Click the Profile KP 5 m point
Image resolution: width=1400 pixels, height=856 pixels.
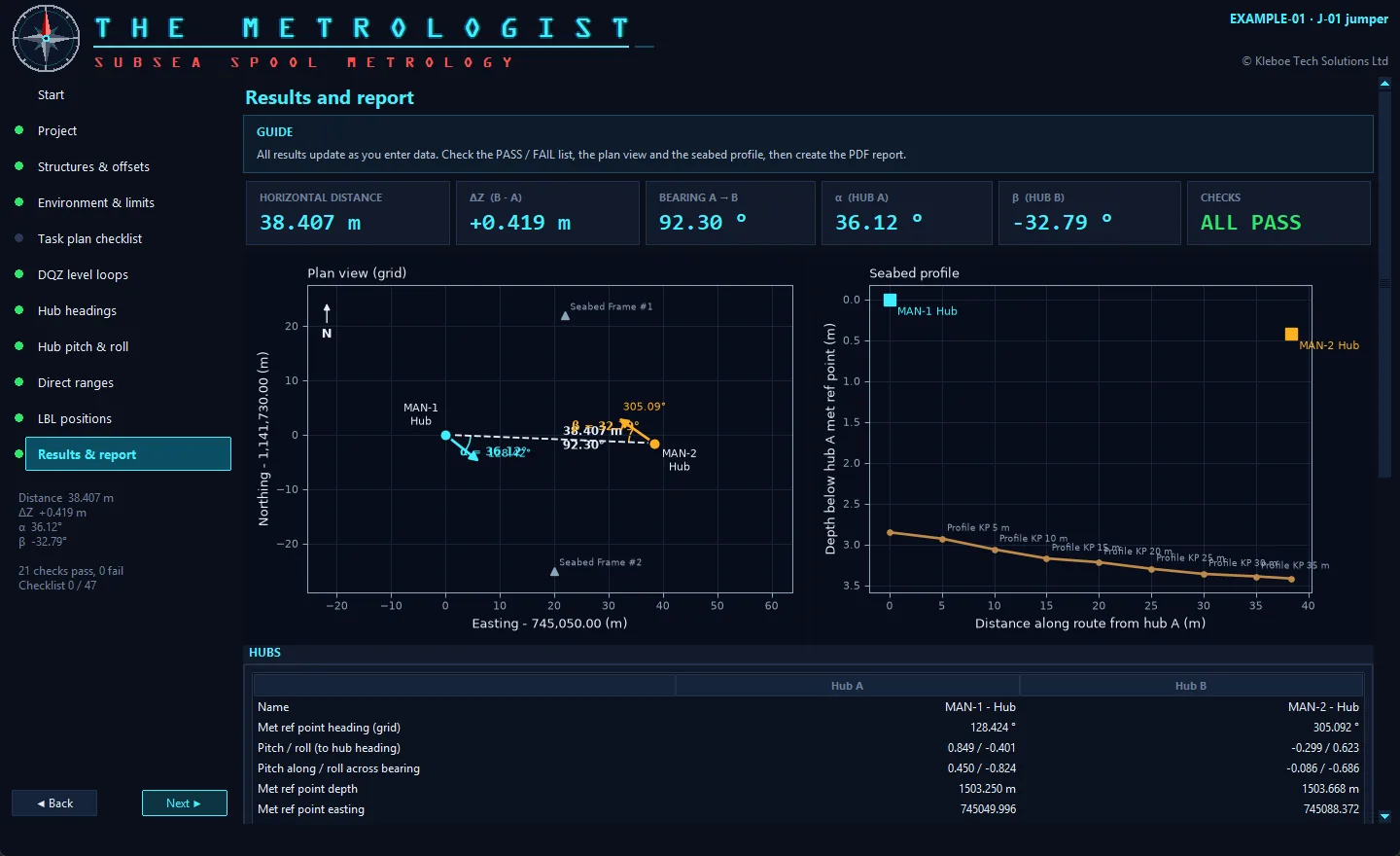coord(942,539)
